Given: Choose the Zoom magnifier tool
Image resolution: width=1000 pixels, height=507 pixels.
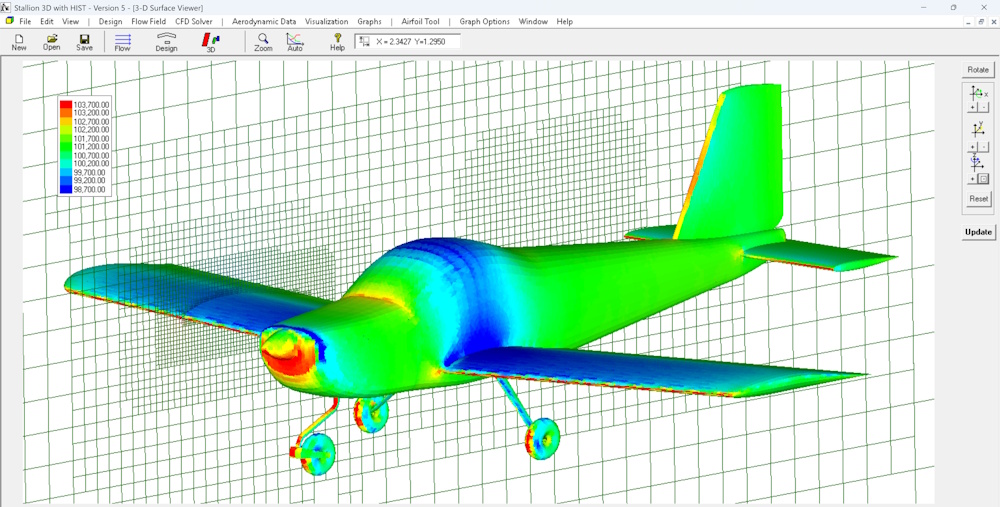Looking at the screenshot, I should click(x=263, y=43).
